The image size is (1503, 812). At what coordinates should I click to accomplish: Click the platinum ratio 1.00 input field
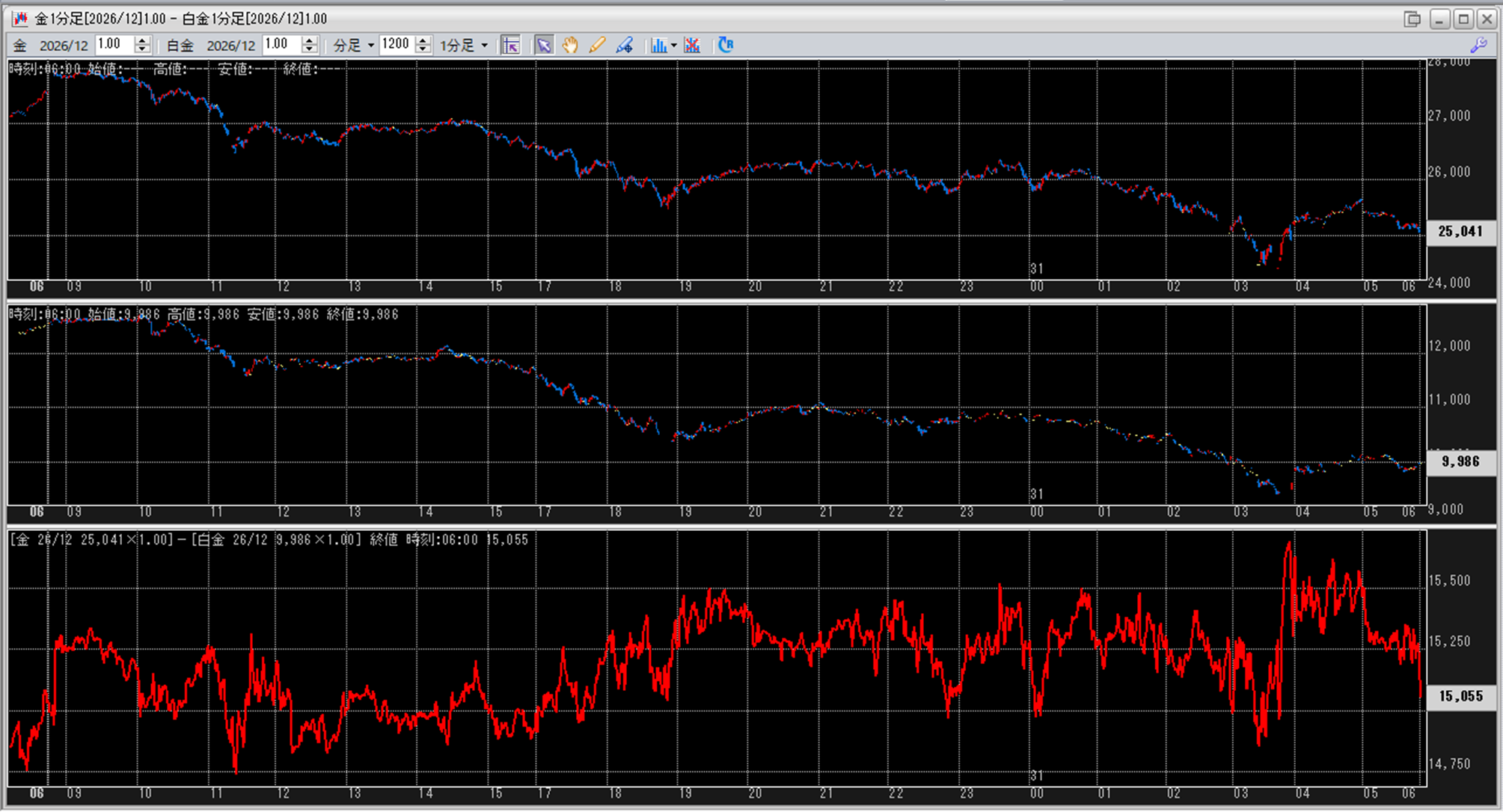point(281,45)
